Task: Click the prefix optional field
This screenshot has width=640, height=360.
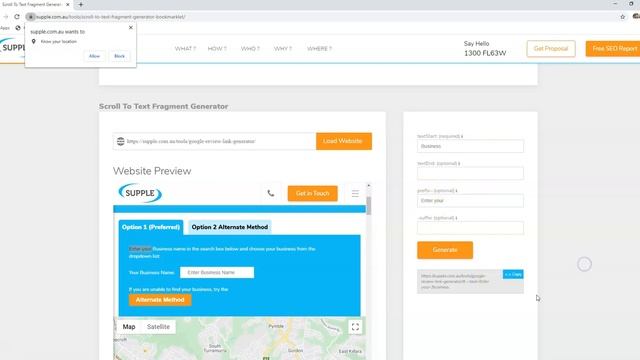Action: 470,201
